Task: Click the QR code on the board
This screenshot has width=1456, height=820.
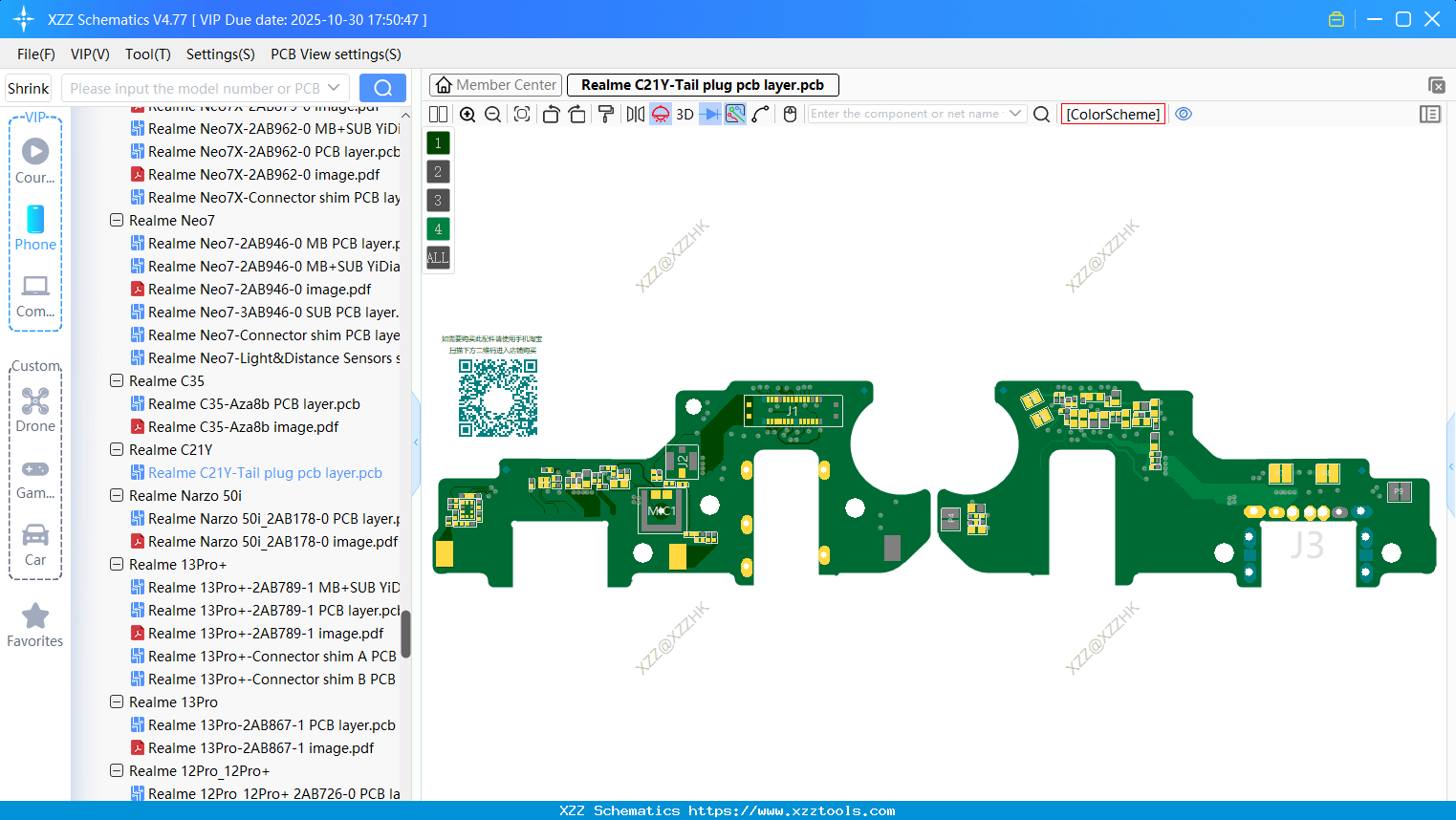Action: pyautogui.click(x=497, y=398)
